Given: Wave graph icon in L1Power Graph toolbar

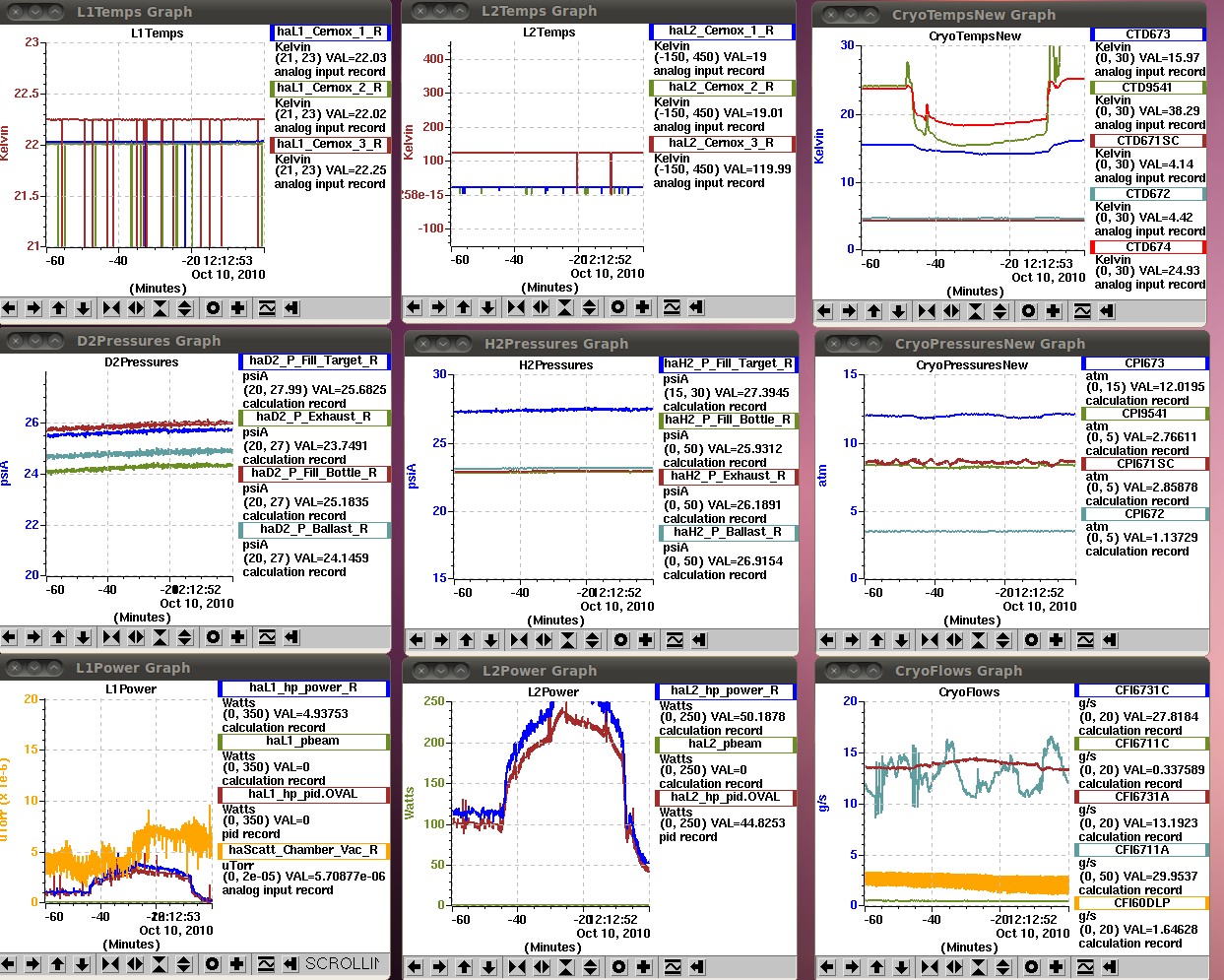Looking at the screenshot, I should pyautogui.click(x=266, y=964).
